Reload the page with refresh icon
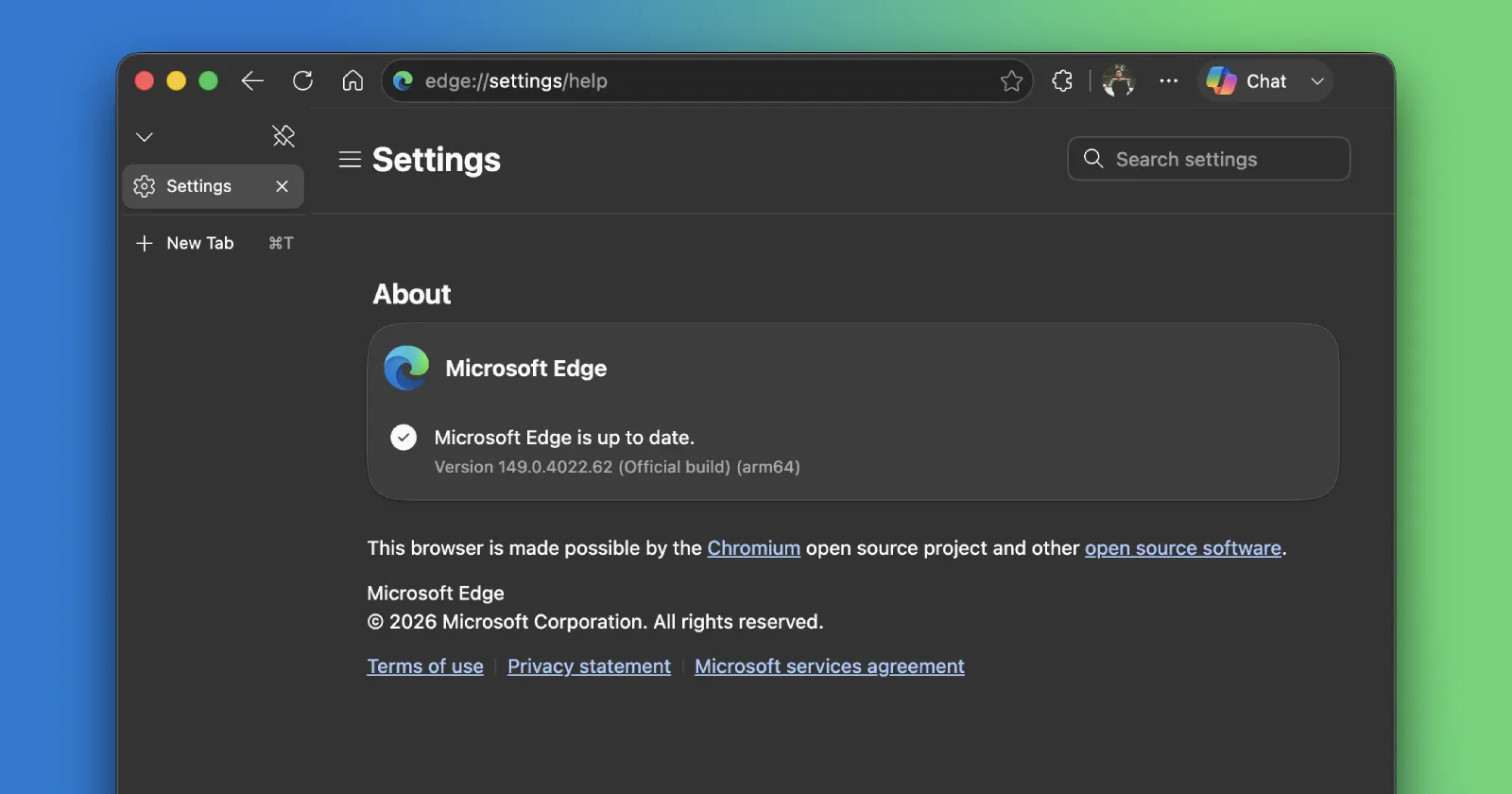 pos(302,81)
